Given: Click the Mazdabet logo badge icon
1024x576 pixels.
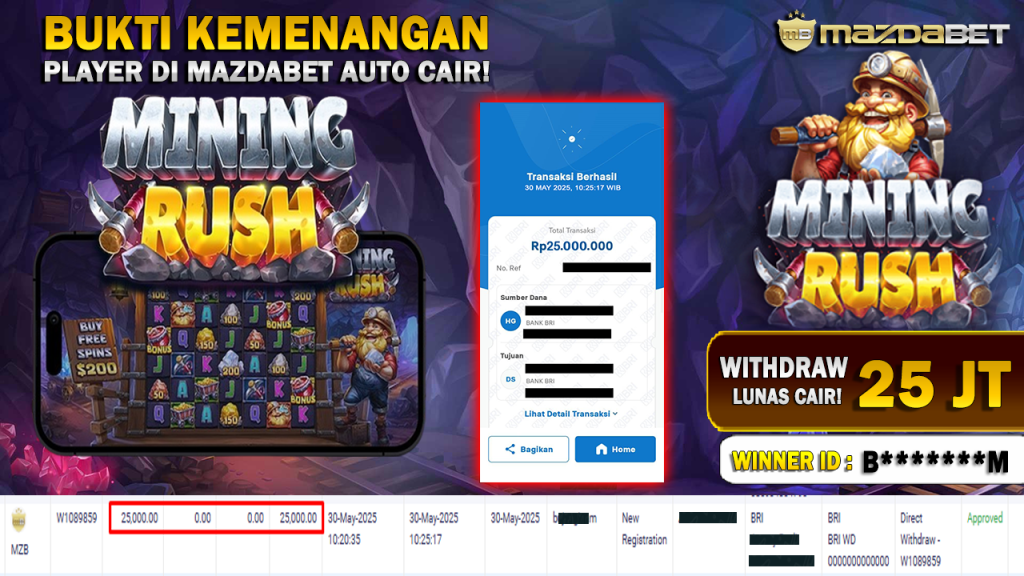Looking at the screenshot, I should coord(795,31).
